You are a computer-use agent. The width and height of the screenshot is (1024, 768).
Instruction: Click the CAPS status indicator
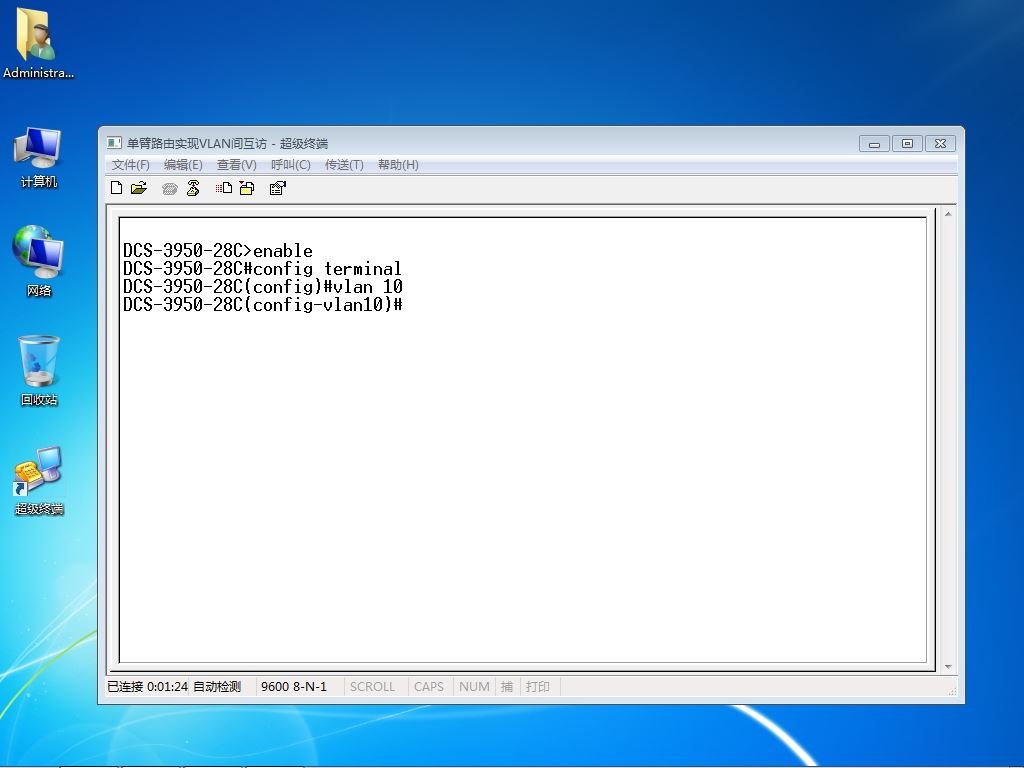tap(428, 686)
